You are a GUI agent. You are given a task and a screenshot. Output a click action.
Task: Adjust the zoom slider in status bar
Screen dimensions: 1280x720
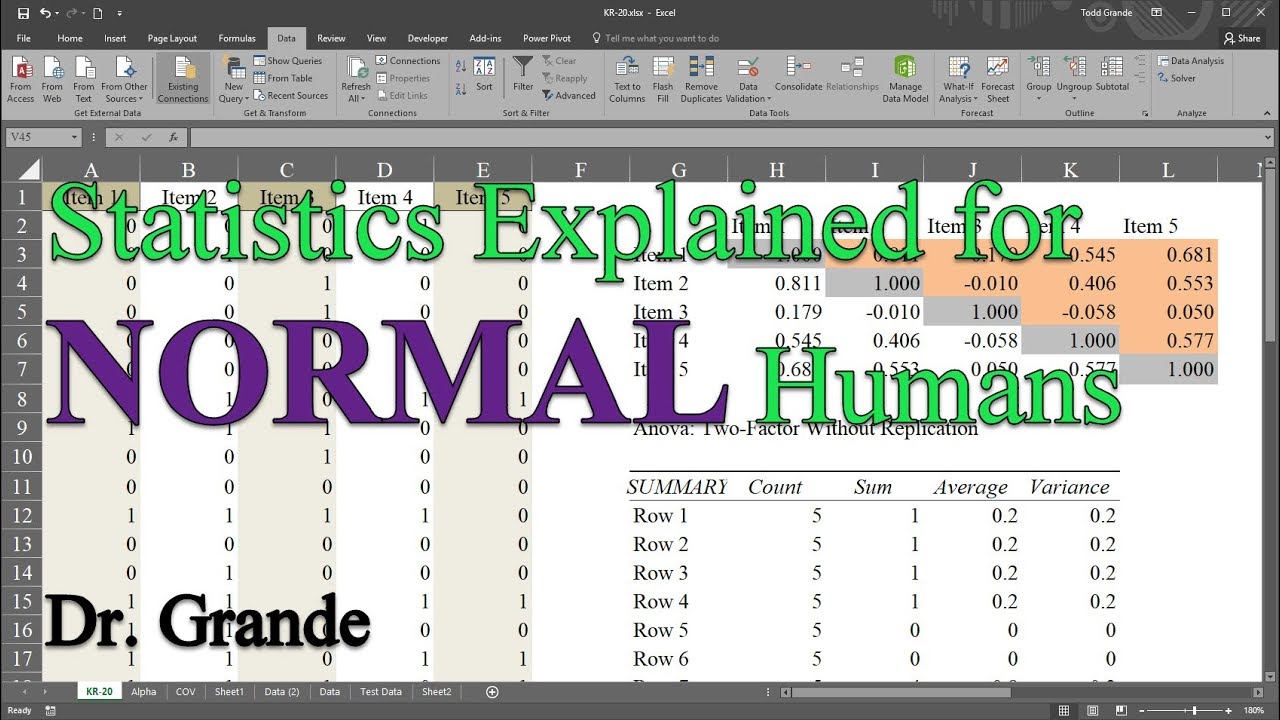tap(1195, 710)
